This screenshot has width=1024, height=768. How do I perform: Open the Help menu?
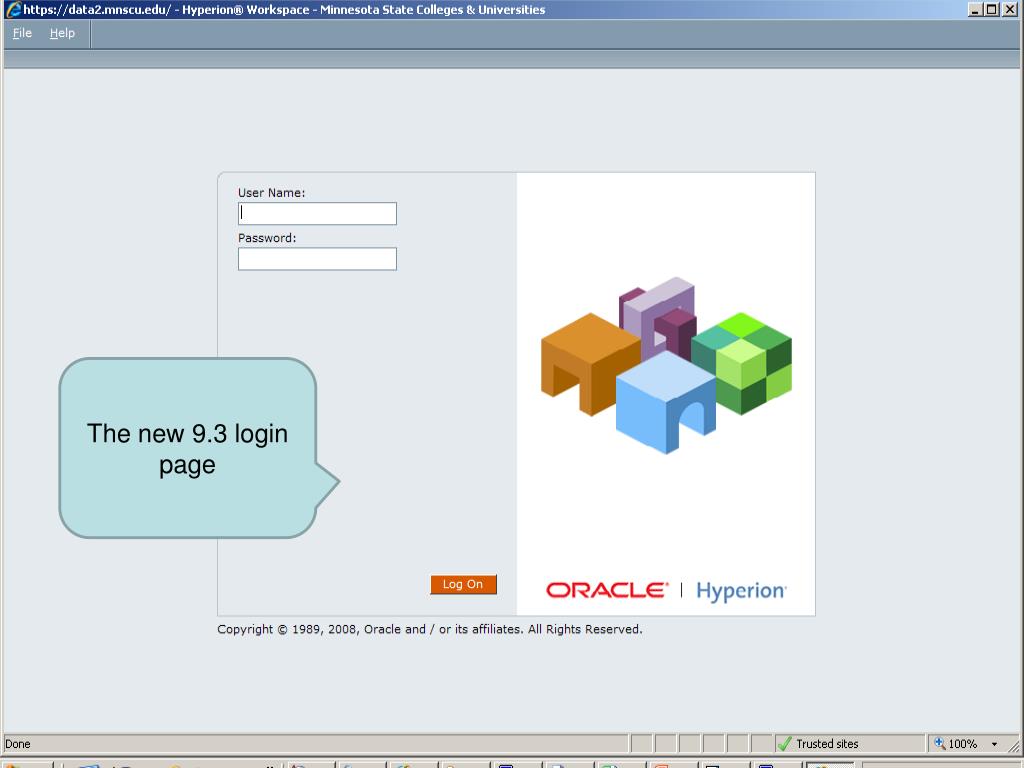tap(62, 33)
